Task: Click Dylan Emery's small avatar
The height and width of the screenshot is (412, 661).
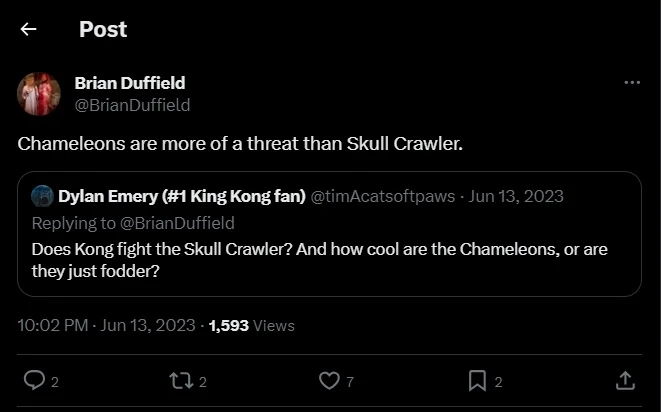Action: (x=42, y=195)
